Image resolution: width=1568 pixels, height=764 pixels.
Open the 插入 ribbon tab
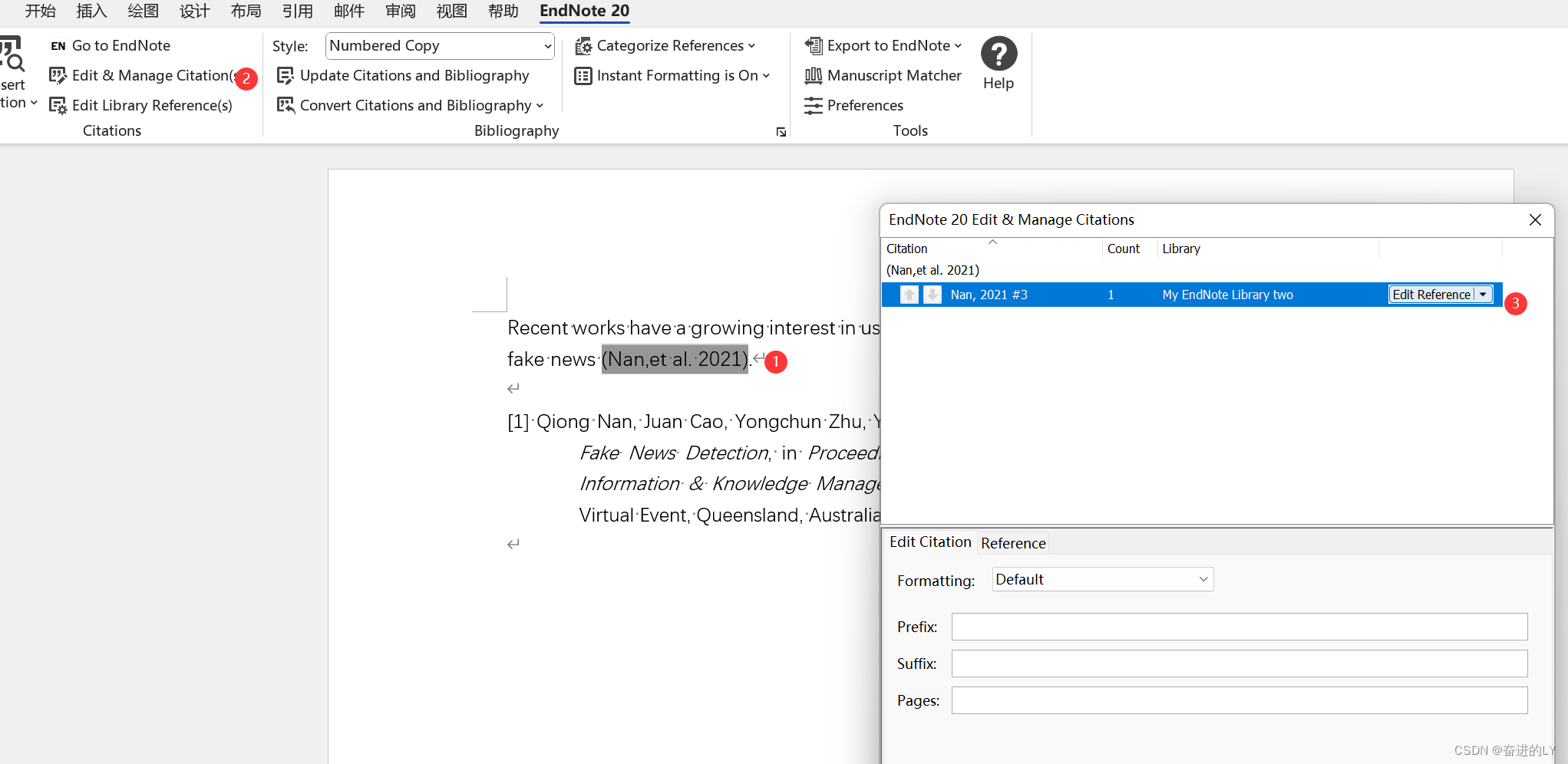click(91, 11)
